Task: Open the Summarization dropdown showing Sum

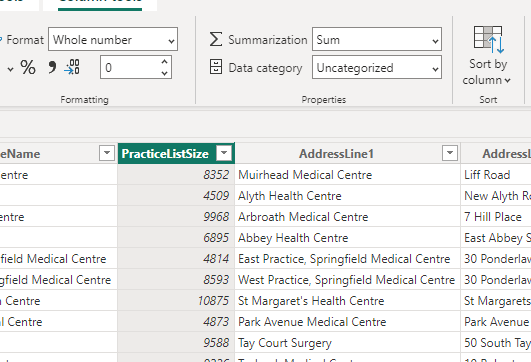Action: point(377,39)
